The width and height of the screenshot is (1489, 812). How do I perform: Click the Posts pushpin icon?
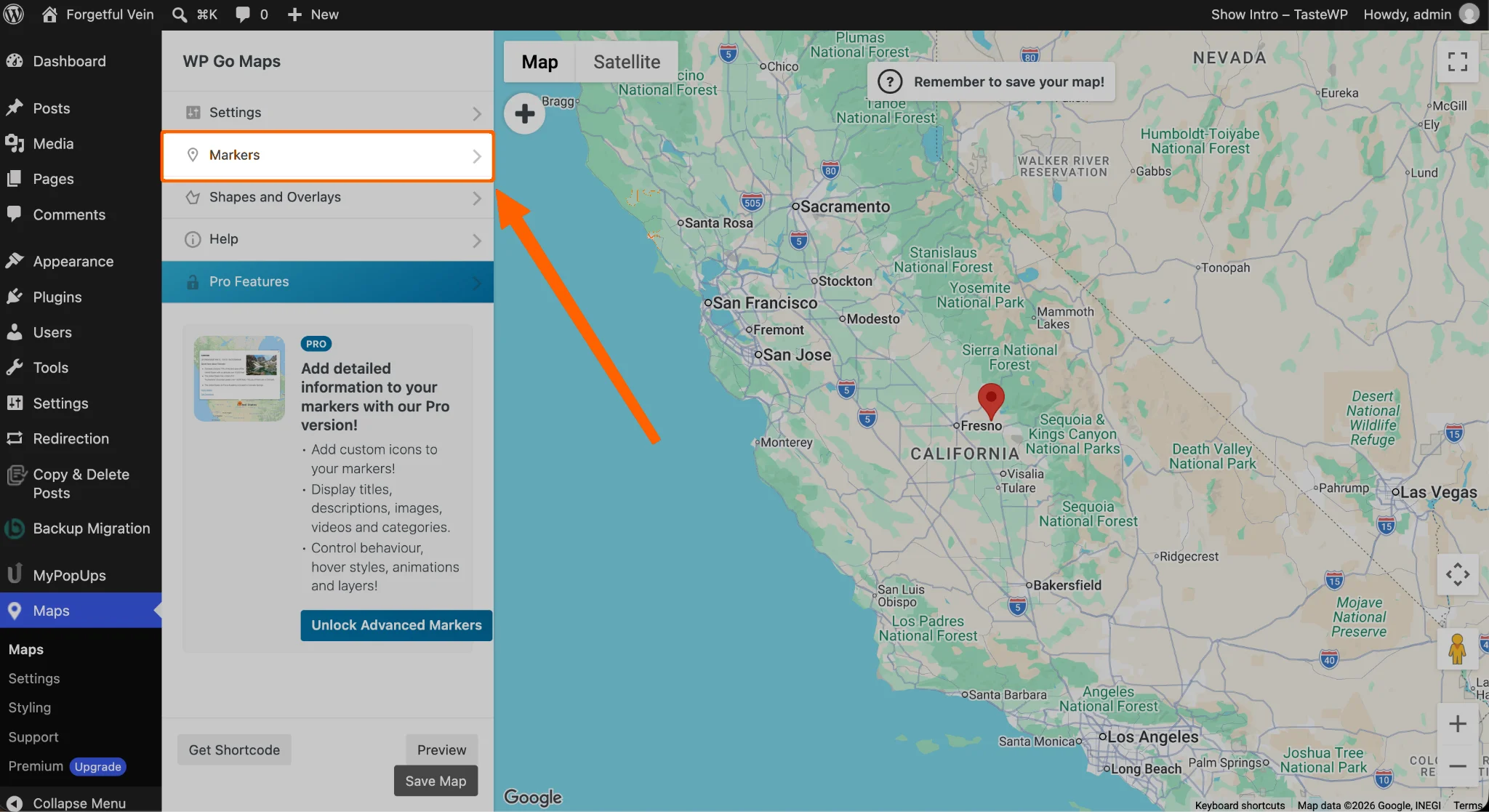tap(15, 108)
